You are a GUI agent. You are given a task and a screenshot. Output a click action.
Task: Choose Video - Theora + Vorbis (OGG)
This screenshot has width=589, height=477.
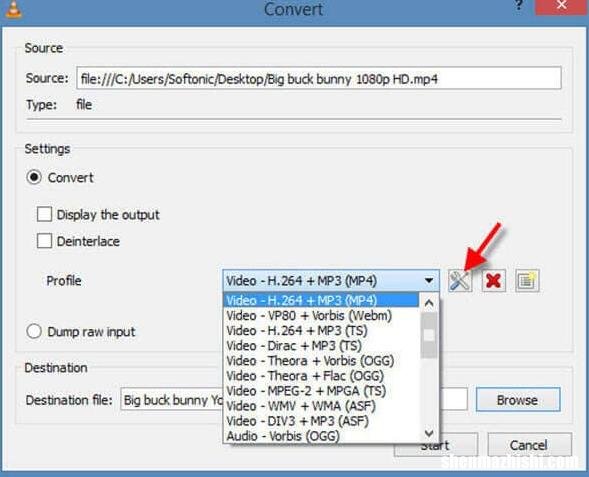(x=310, y=361)
